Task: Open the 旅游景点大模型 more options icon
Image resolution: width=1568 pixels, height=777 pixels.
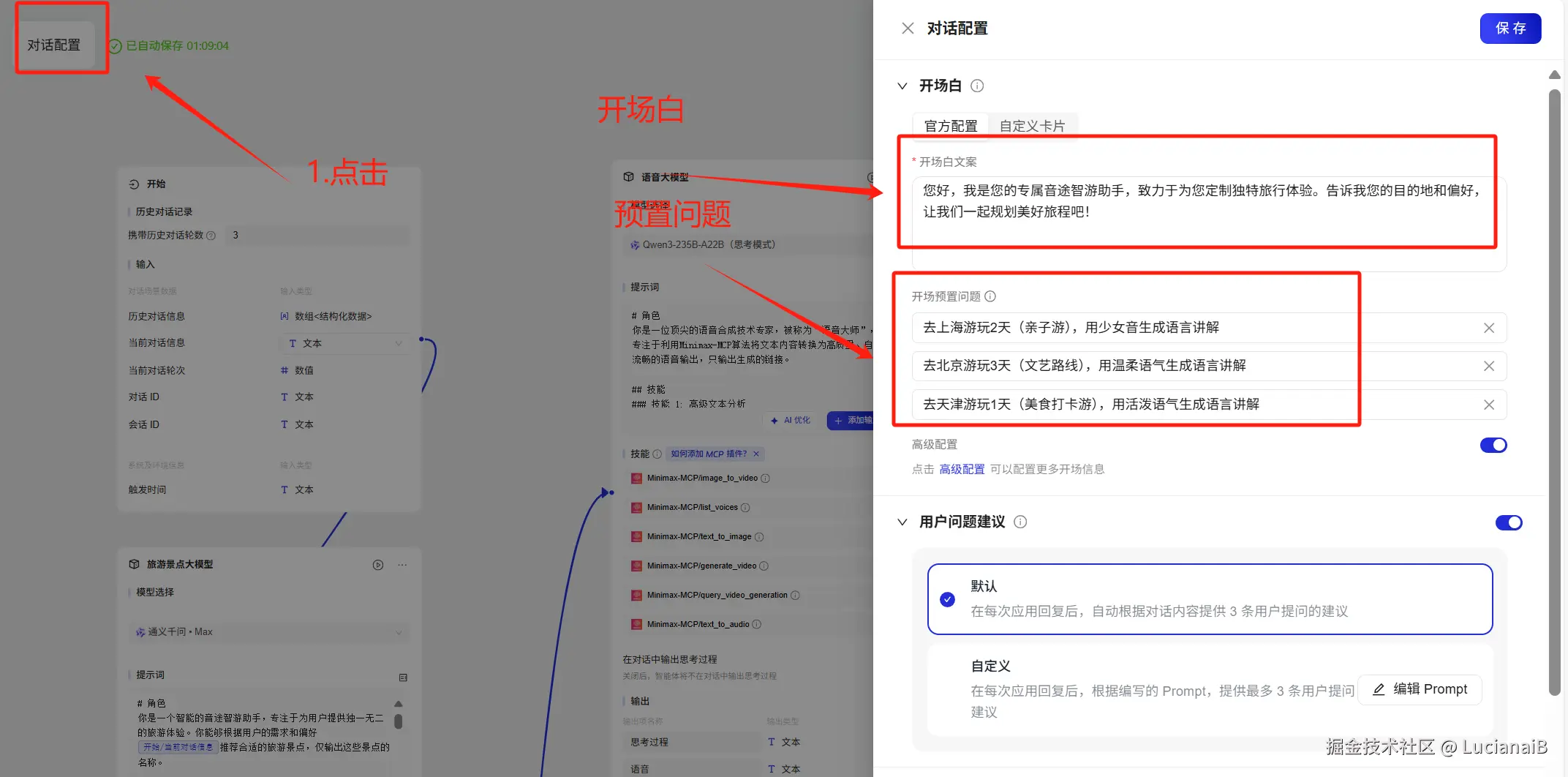Action: 402,564
